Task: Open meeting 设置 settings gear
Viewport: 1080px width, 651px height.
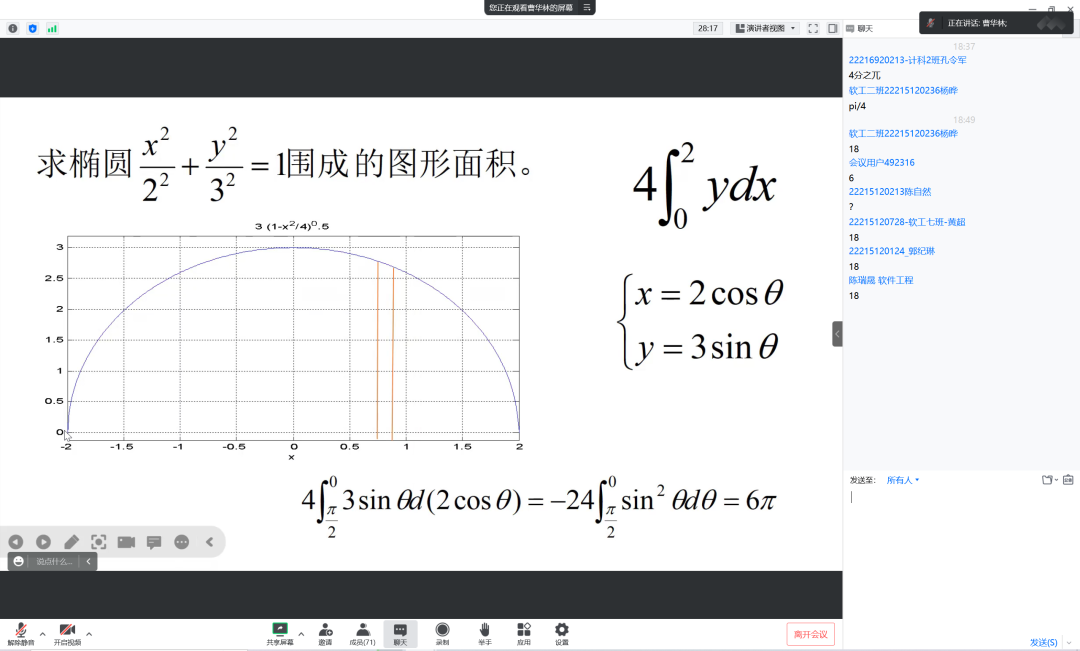Action: pyautogui.click(x=562, y=631)
